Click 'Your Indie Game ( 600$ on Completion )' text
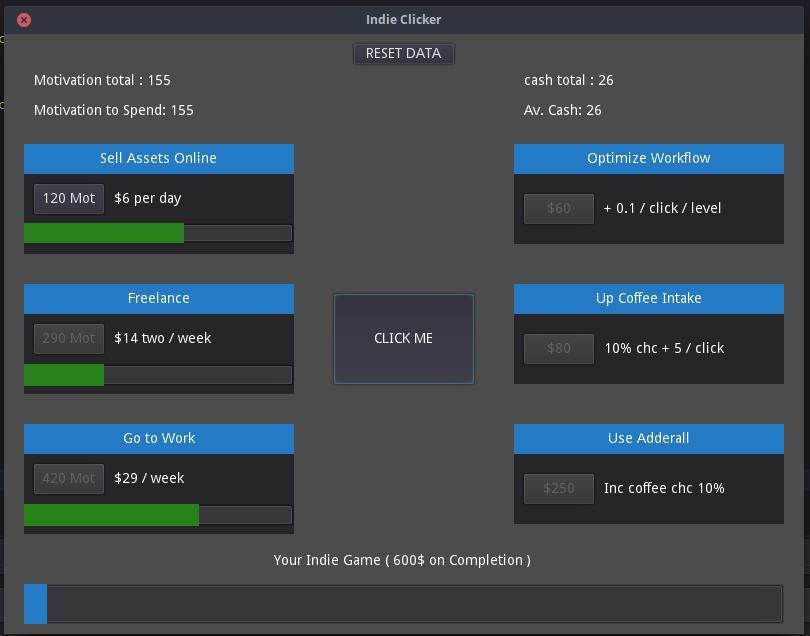Viewport: 810px width, 636px height. pos(402,561)
